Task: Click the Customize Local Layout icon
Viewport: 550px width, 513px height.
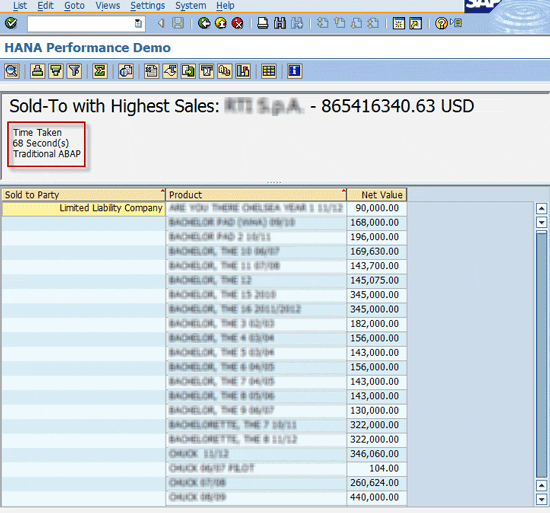Action: [457, 23]
